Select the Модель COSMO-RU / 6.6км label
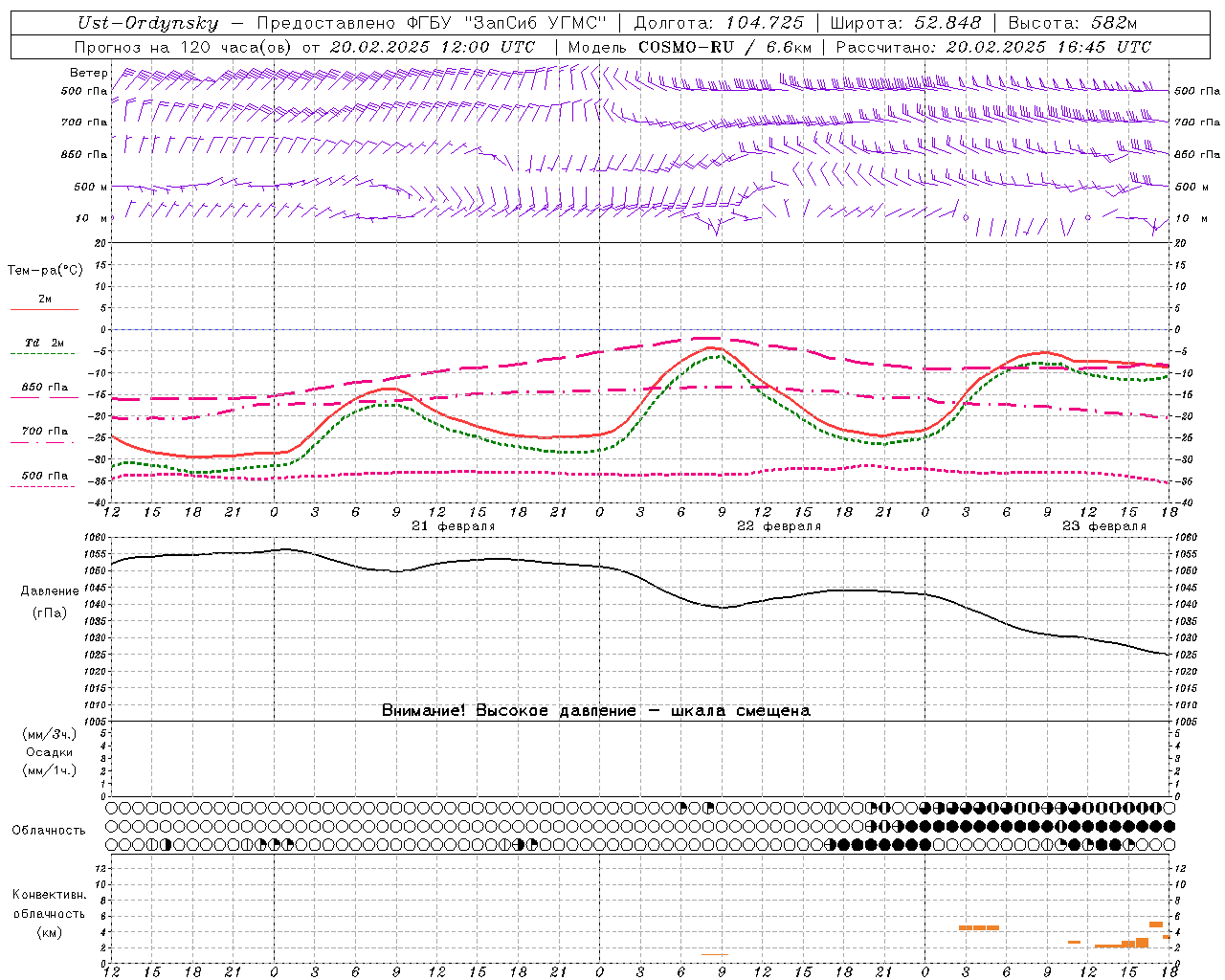This screenshot has height=980, width=1225. pos(690,47)
